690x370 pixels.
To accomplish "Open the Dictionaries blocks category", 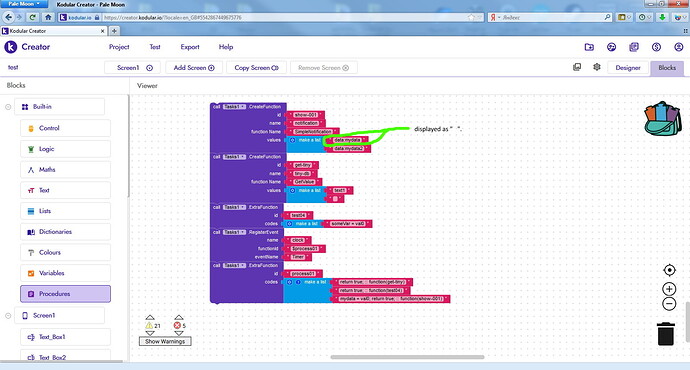I will 65,231.
